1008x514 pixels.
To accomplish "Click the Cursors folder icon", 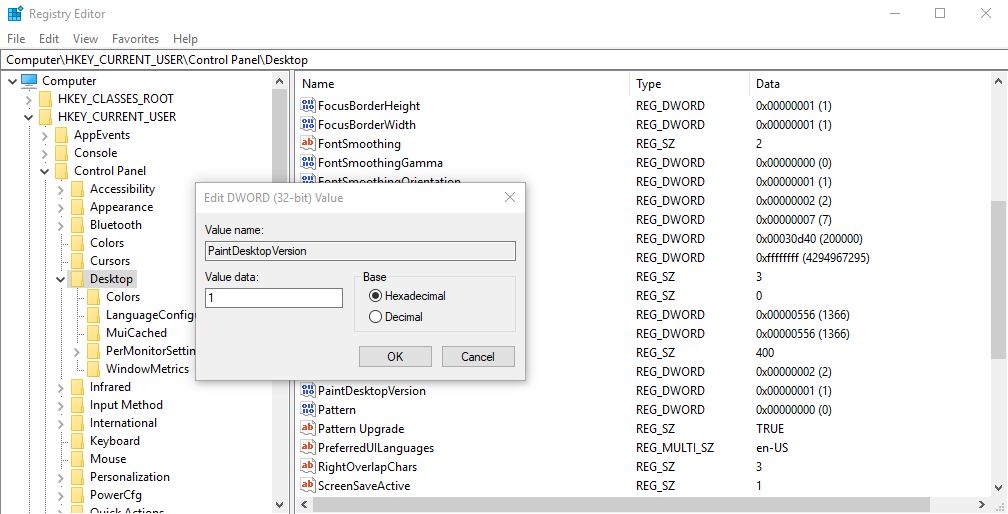I will click(x=77, y=261).
